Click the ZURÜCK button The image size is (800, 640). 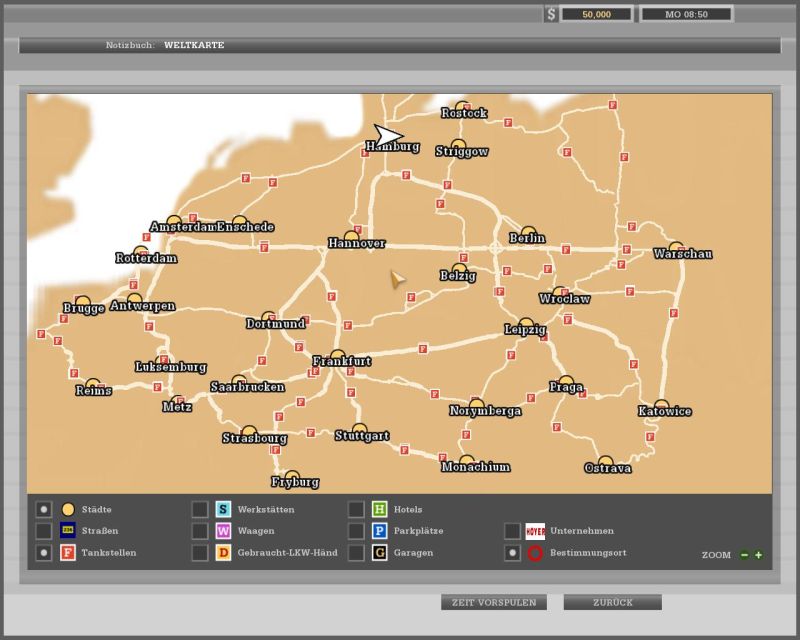point(612,602)
